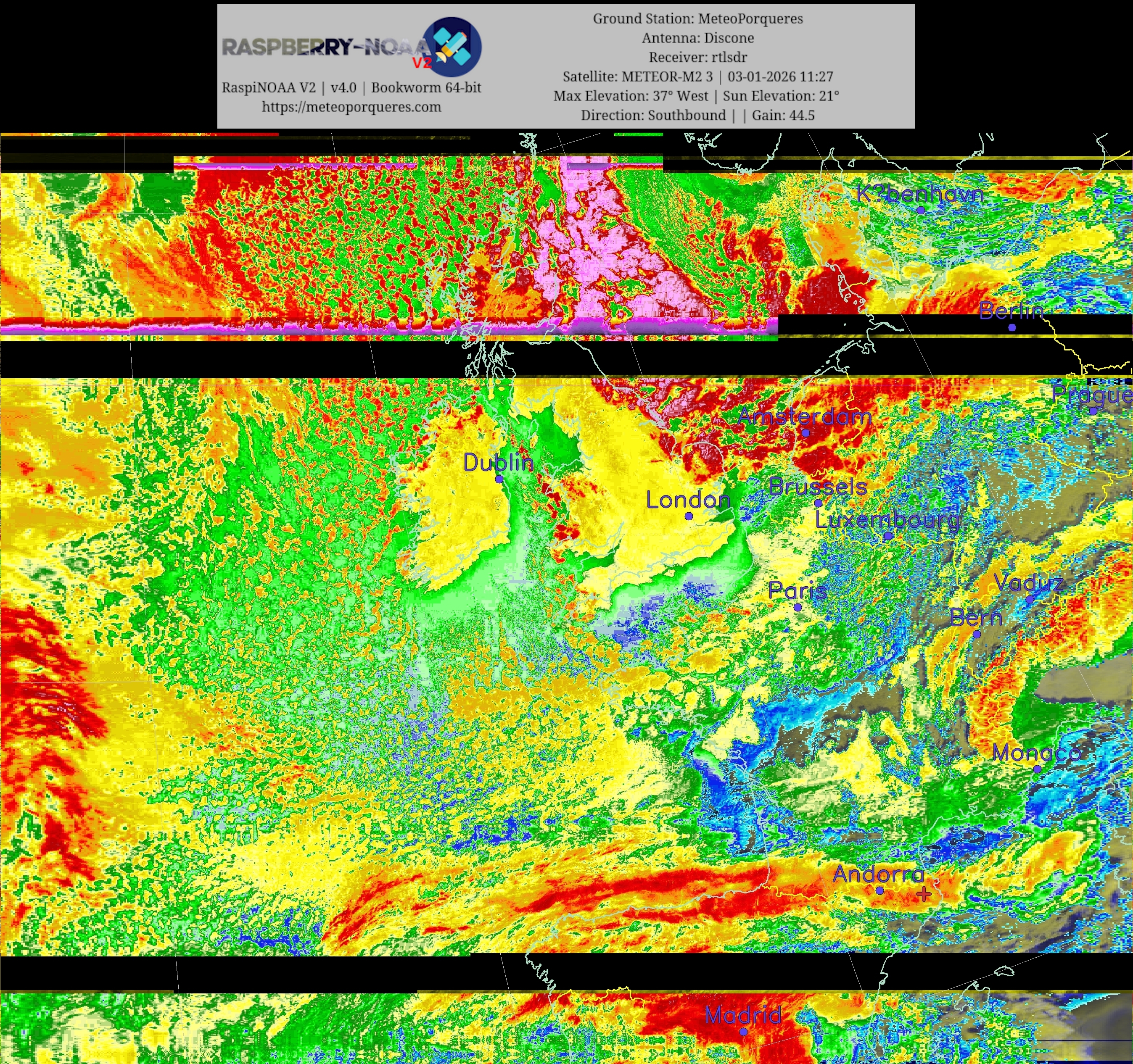Click the Vaduz city label
This screenshot has width=1133, height=1064.
(x=1028, y=583)
